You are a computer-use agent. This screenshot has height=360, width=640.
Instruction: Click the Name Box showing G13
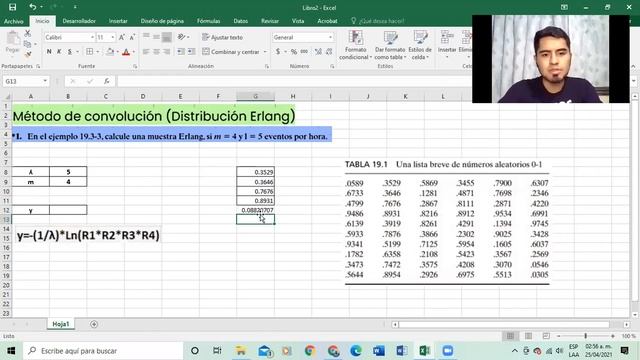pyautogui.click(x=23, y=81)
